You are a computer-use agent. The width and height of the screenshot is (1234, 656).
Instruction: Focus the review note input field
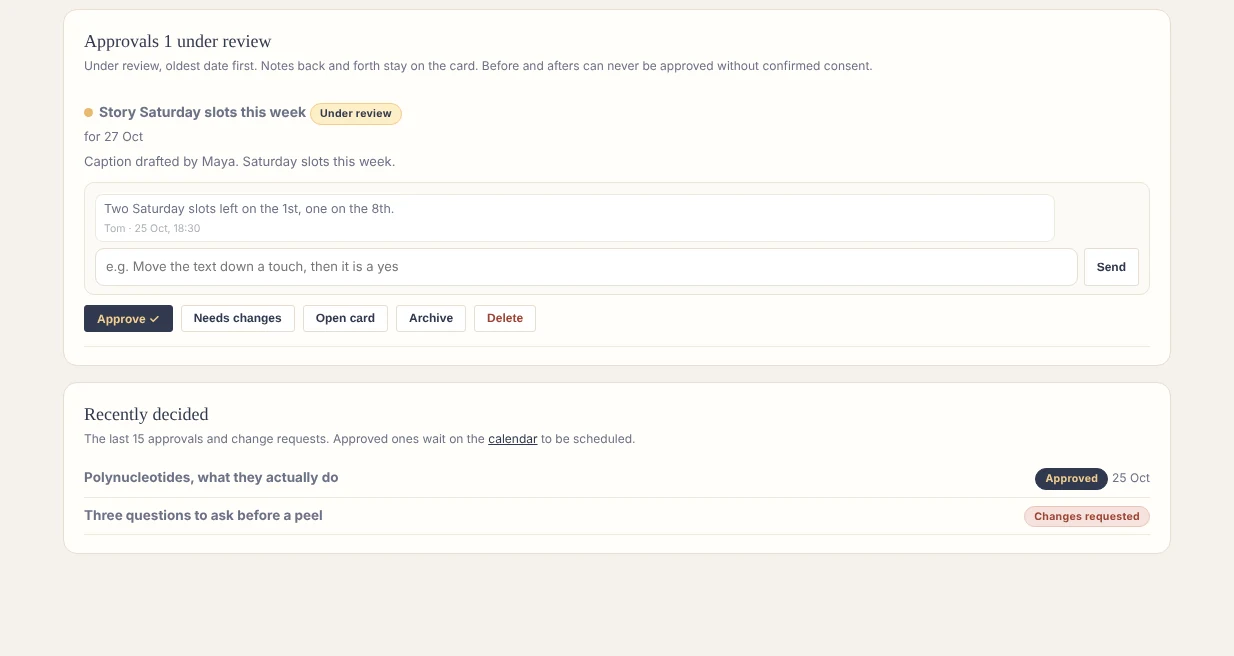[x=586, y=267]
